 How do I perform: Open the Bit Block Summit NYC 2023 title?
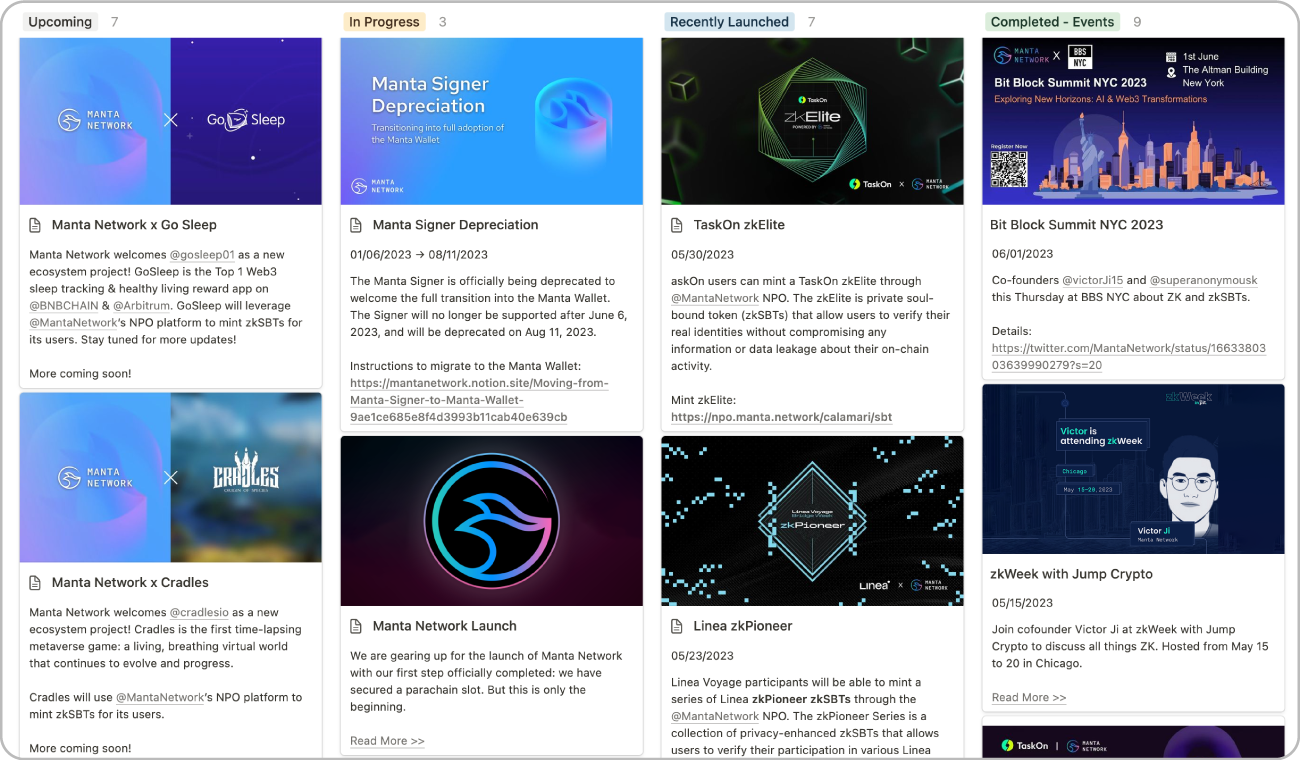click(x=1077, y=225)
